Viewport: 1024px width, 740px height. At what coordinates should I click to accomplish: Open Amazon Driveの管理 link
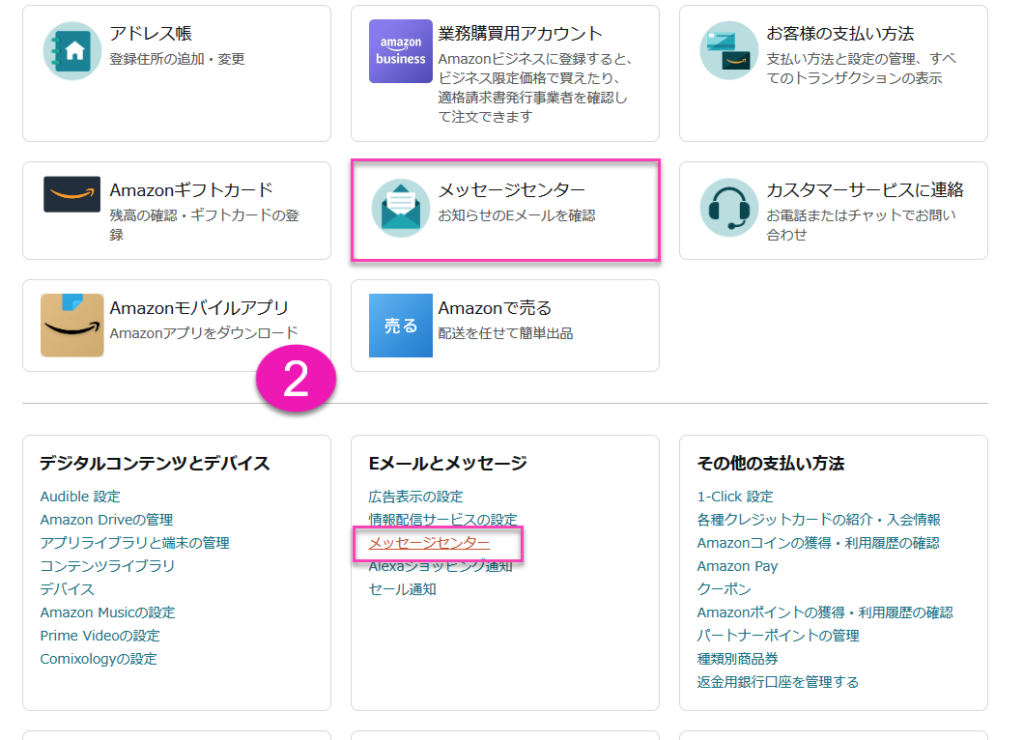(106, 520)
